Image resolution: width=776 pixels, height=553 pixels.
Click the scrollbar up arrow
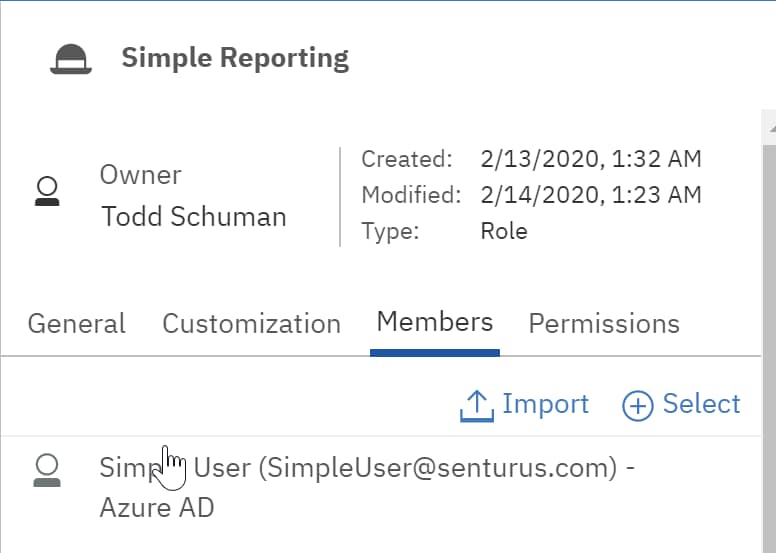[x=771, y=128]
